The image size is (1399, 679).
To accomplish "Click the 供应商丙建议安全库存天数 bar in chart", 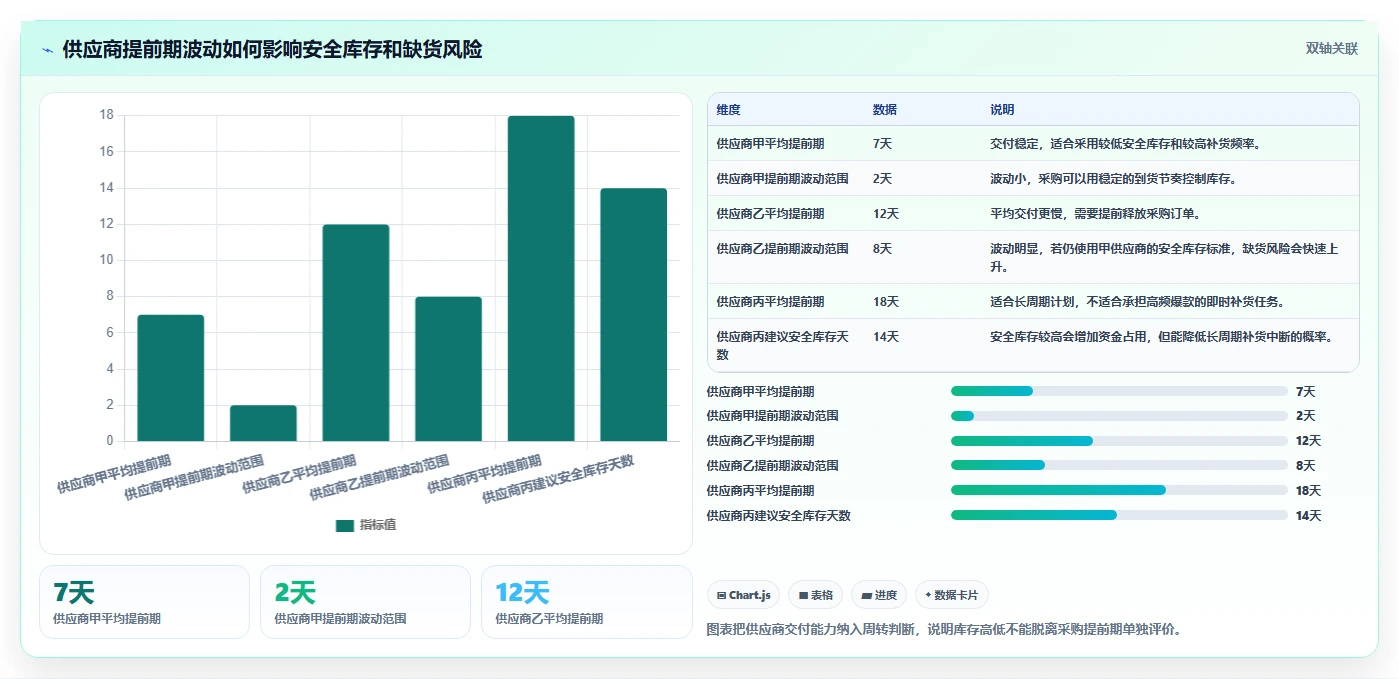I will point(634,315).
